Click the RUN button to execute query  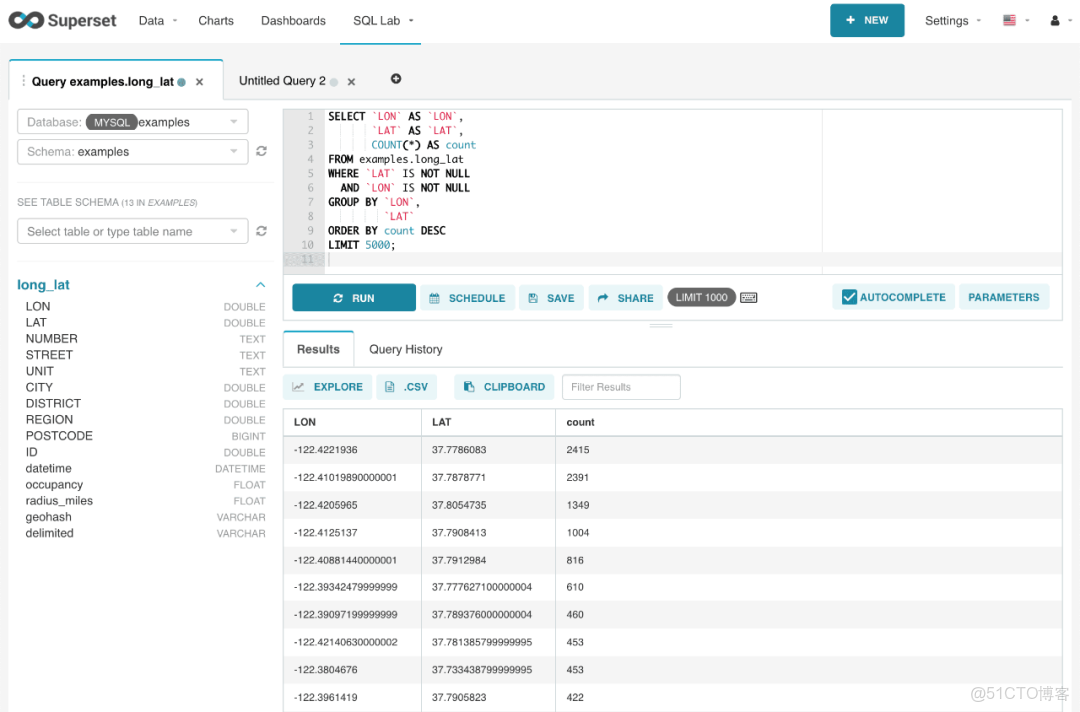coord(354,297)
